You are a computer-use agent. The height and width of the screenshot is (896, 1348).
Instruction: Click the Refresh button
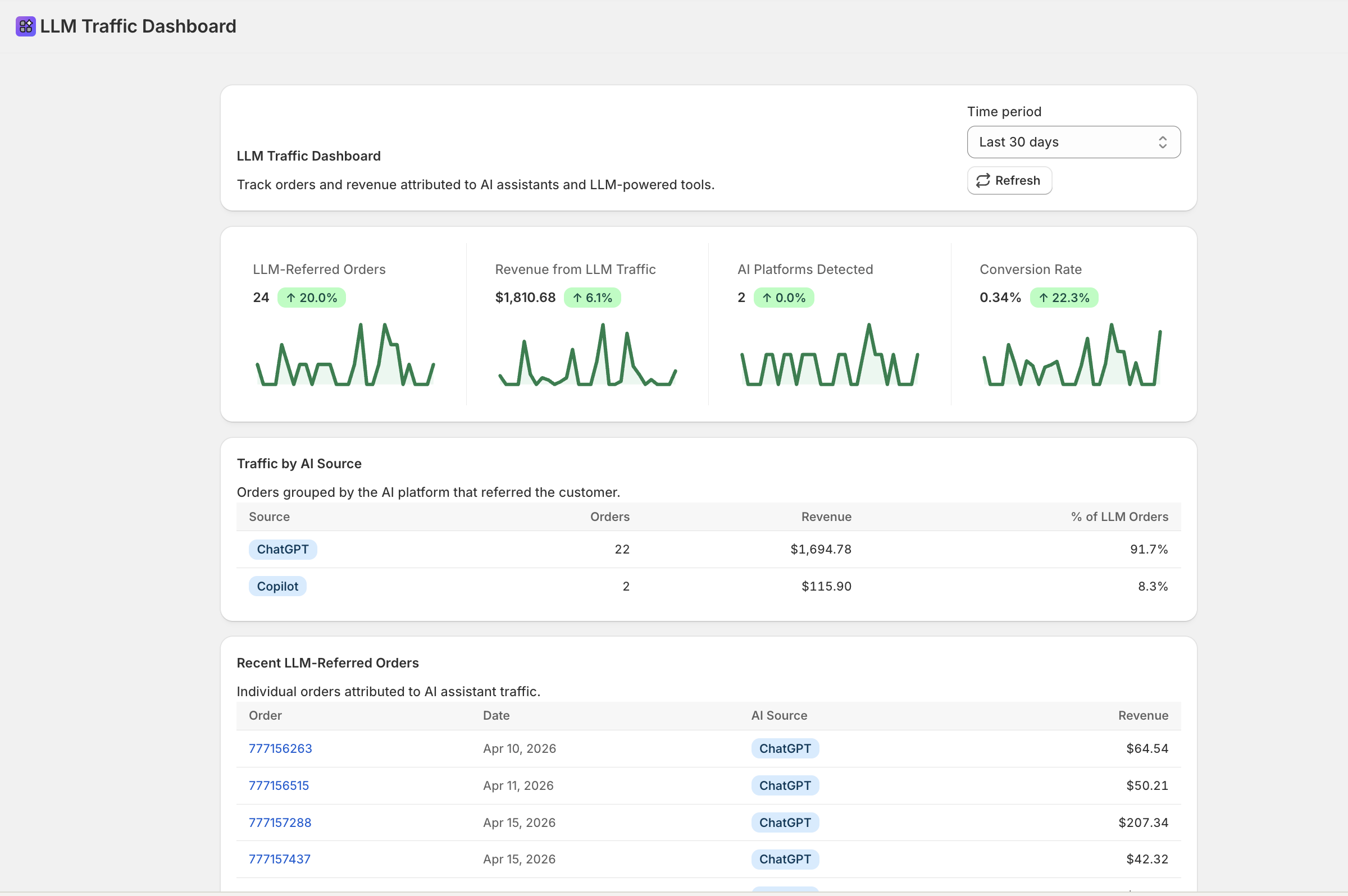(1009, 181)
